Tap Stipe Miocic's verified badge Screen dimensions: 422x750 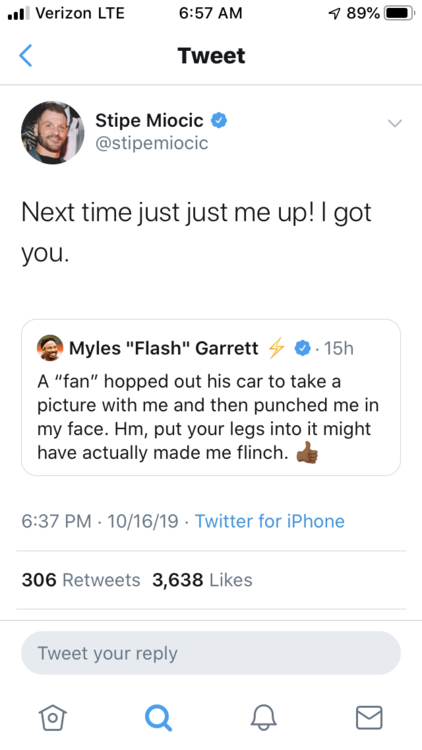219,120
